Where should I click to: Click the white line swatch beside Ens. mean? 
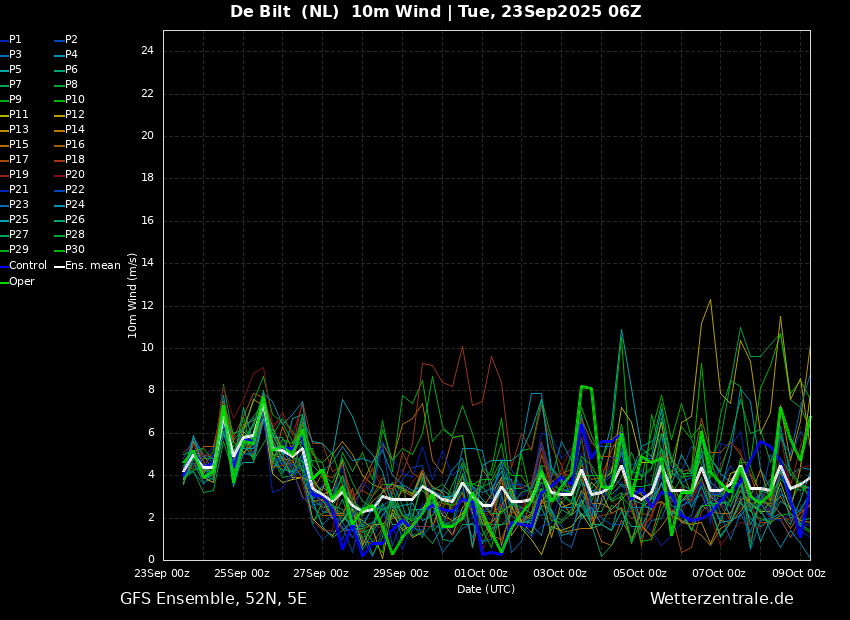coord(59,266)
